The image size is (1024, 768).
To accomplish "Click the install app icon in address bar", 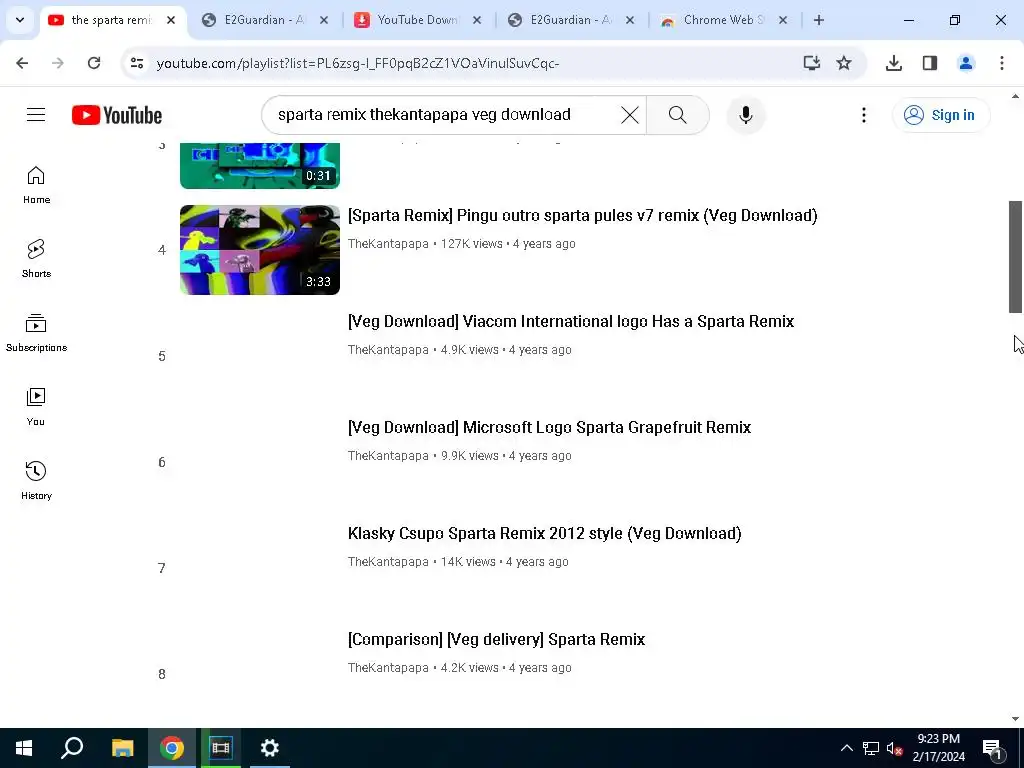I will [812, 63].
